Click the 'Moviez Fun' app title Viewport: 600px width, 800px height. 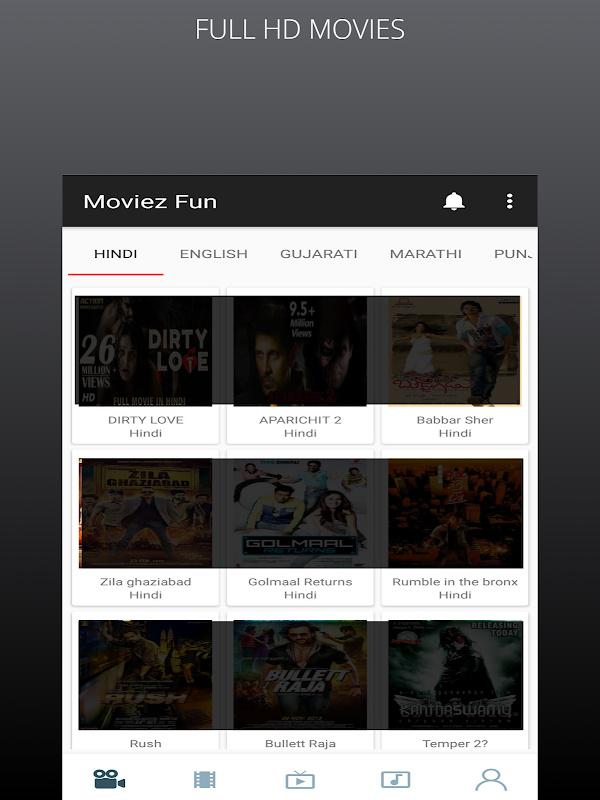coord(150,202)
